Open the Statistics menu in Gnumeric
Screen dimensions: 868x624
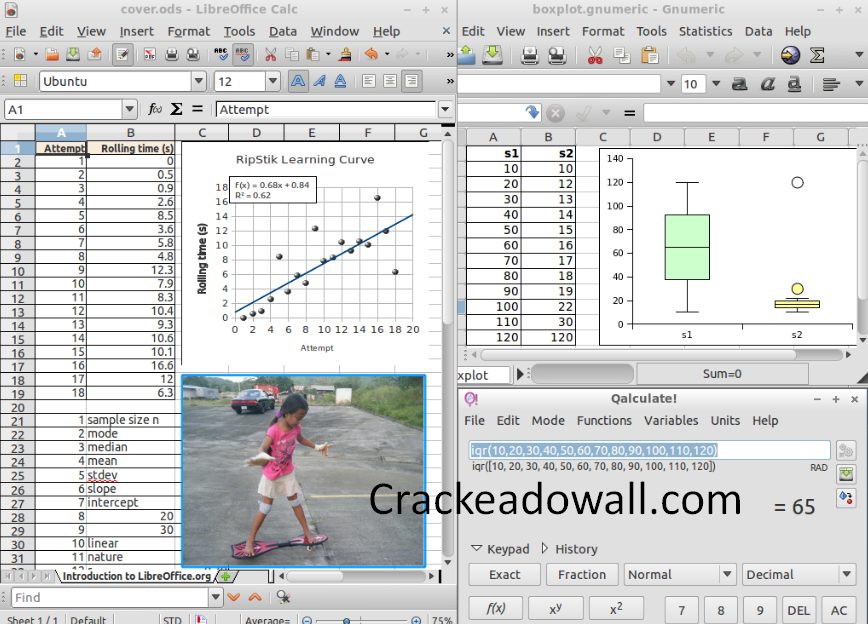[706, 31]
